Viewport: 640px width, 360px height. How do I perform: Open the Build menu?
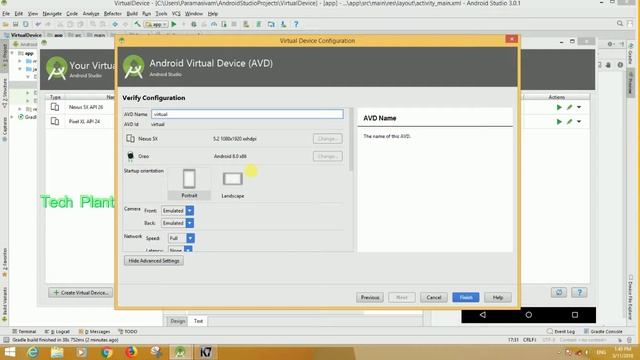[132, 13]
